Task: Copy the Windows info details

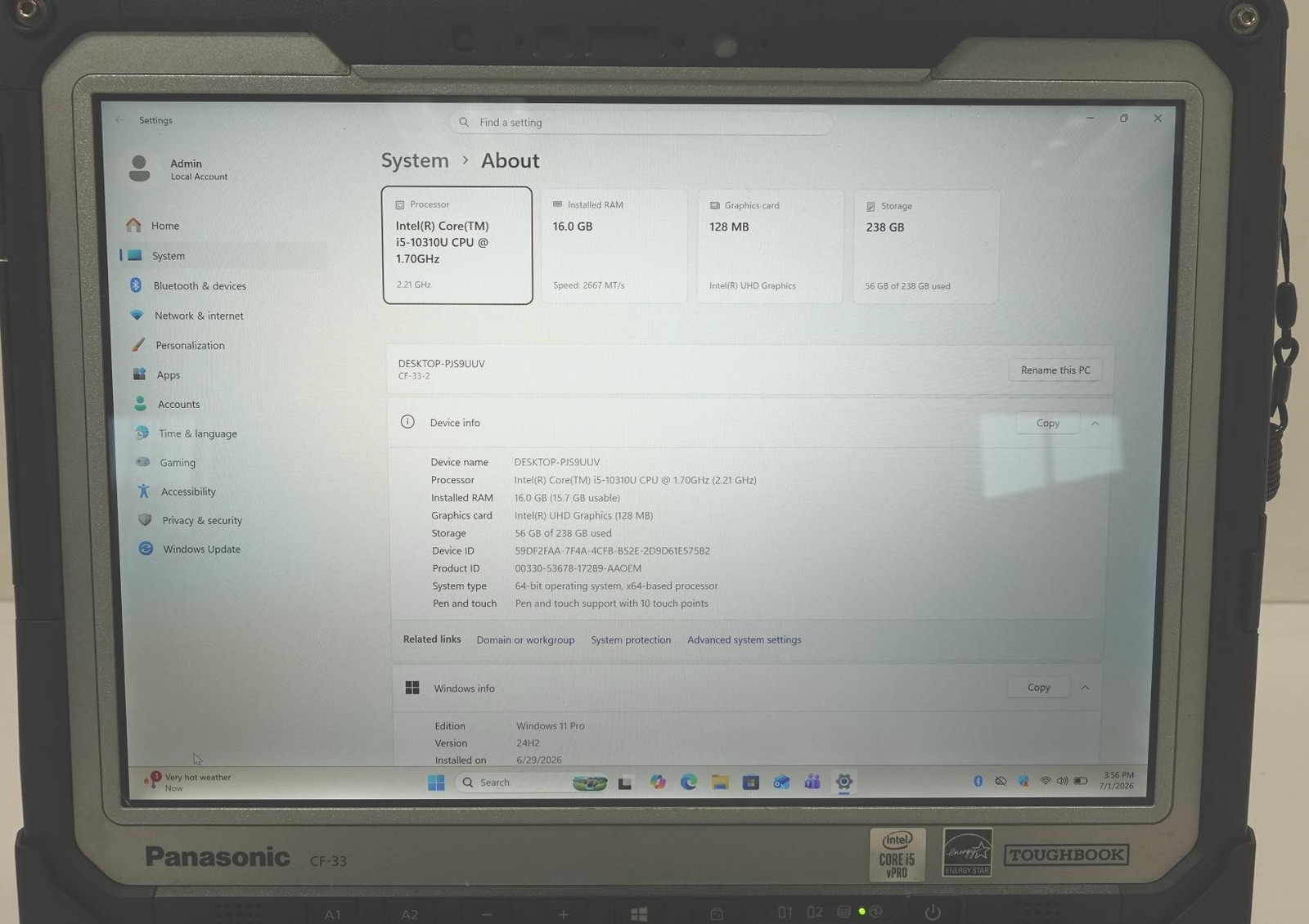Action: [x=1038, y=688]
